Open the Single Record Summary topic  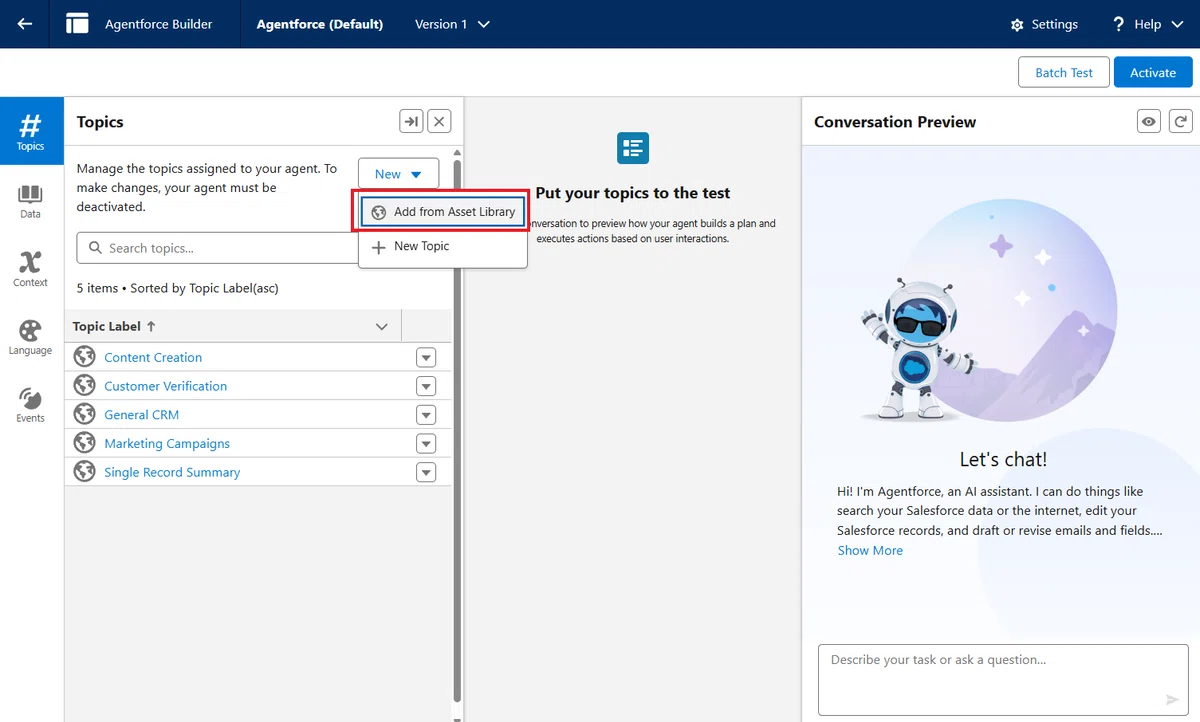pyautogui.click(x=172, y=472)
